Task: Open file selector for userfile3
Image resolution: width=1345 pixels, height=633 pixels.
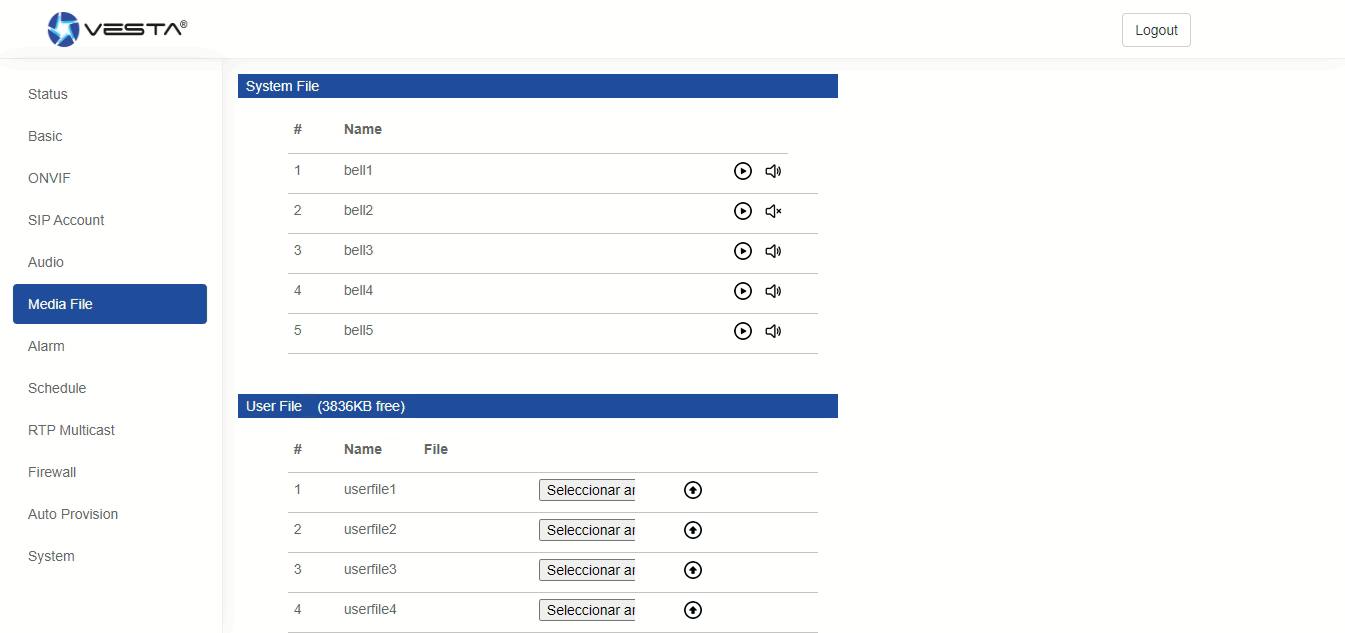Action: click(x=587, y=570)
